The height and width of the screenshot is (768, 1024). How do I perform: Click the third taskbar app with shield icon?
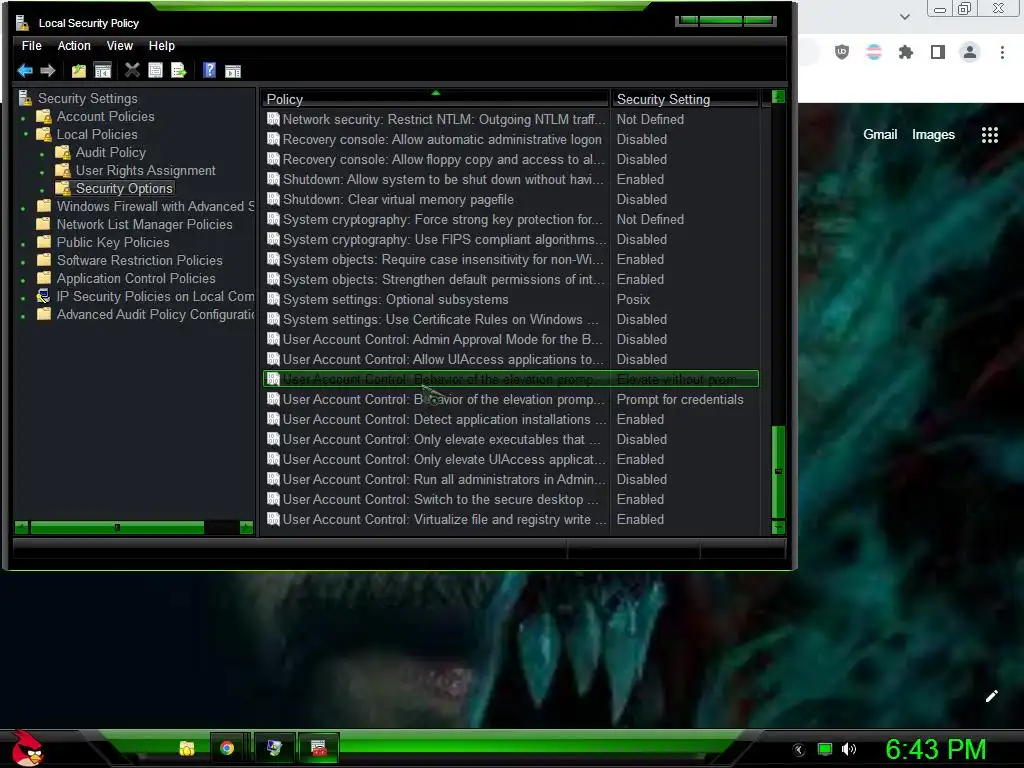coord(274,748)
